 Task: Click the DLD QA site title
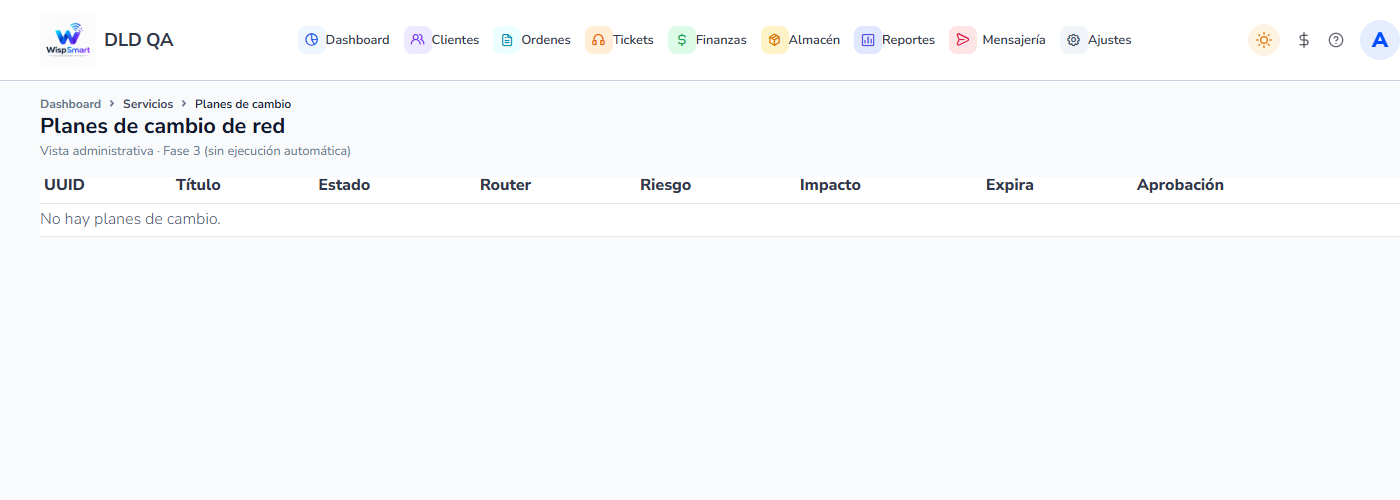[139, 40]
